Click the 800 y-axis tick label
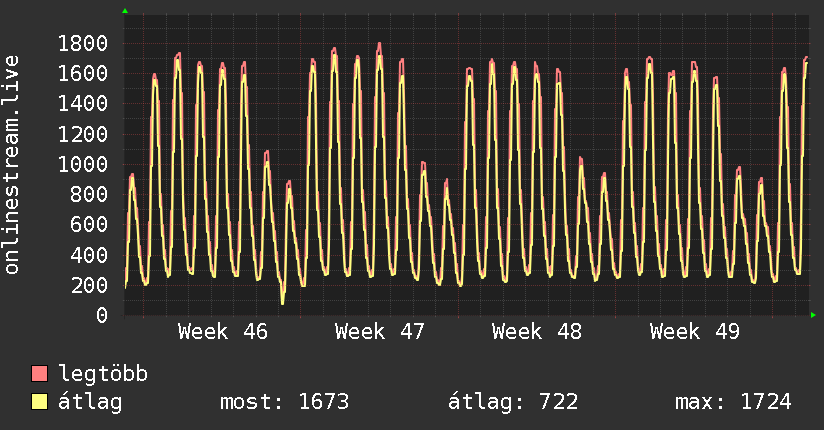The image size is (824, 430). pos(89,194)
